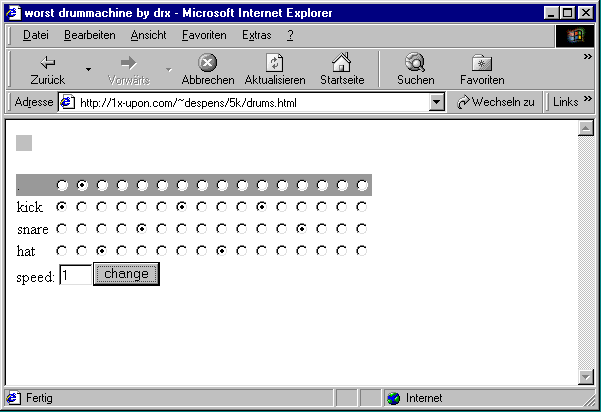Image resolution: width=601 pixels, height=412 pixels.
Task: Click the change speed button
Action: tap(126, 274)
